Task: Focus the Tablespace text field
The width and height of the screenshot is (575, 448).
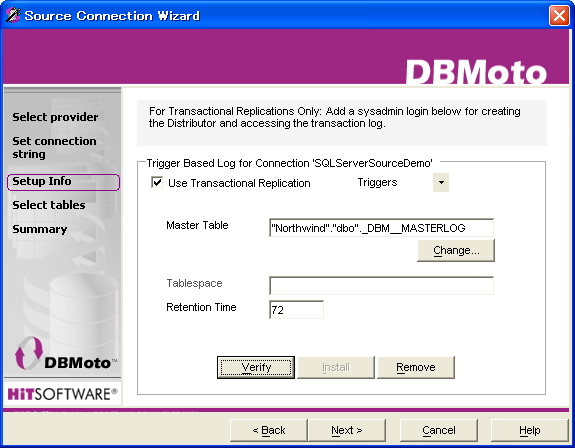Action: pos(381,286)
